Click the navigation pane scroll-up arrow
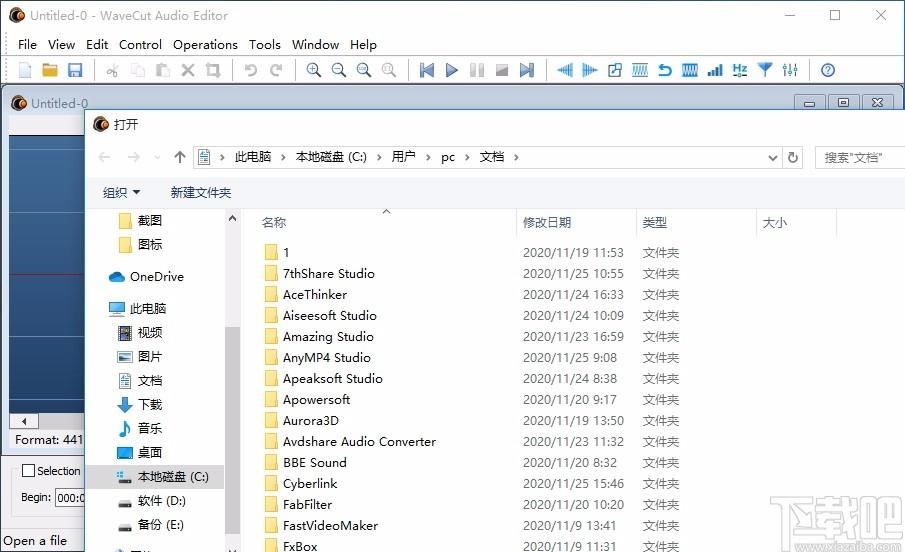Image resolution: width=905 pixels, height=552 pixels. click(x=232, y=218)
